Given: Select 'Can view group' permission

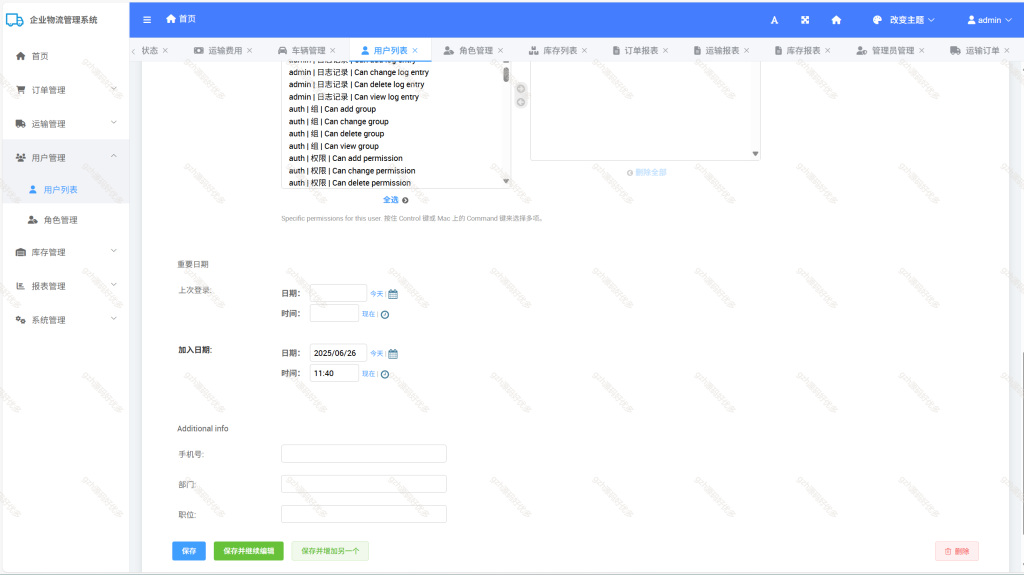Looking at the screenshot, I should point(334,146).
